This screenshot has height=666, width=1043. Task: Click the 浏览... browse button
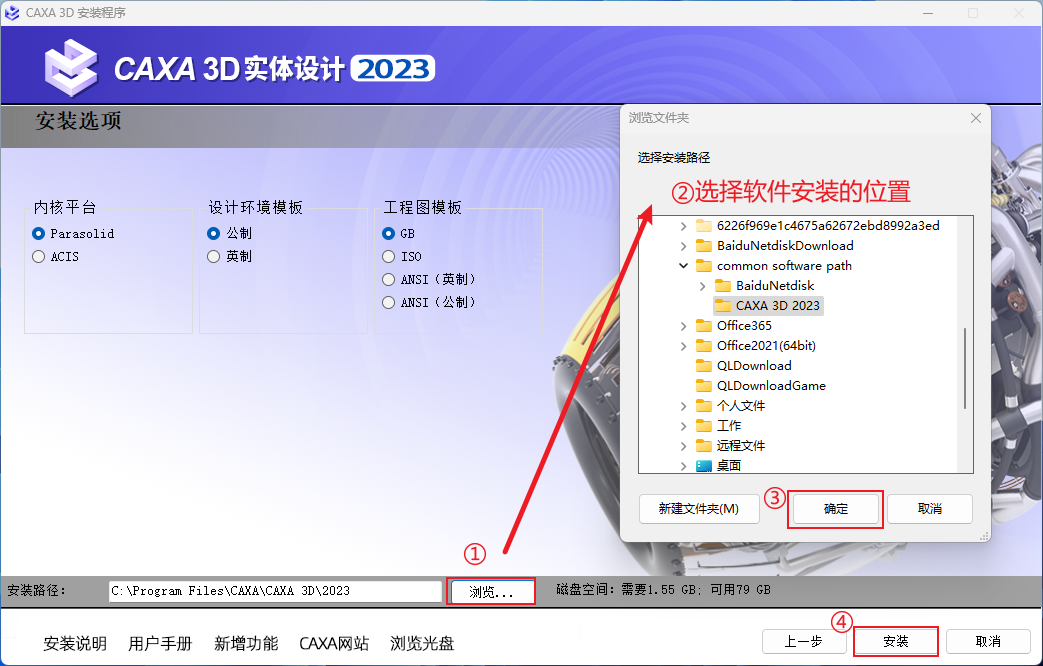pyautogui.click(x=492, y=591)
